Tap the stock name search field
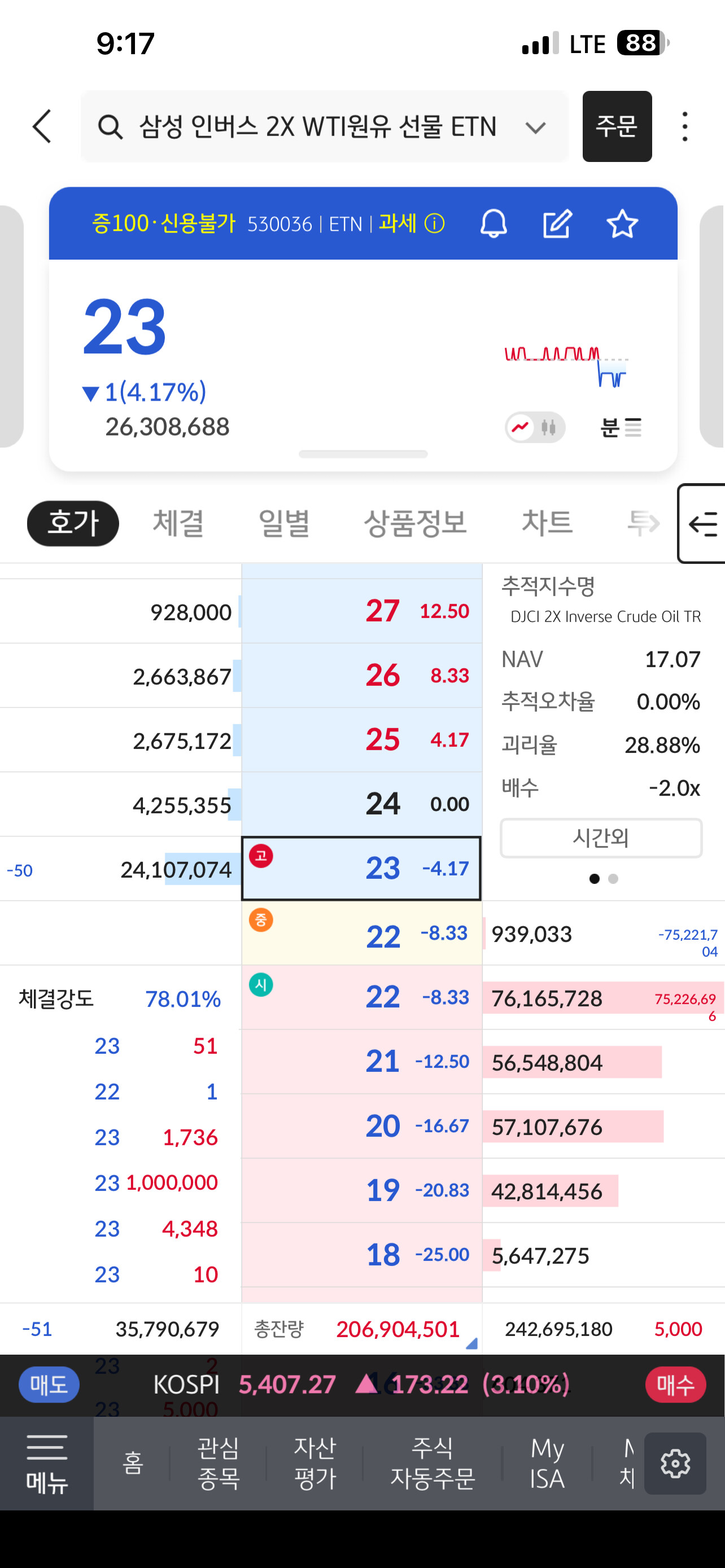The image size is (725, 1568). [x=325, y=126]
